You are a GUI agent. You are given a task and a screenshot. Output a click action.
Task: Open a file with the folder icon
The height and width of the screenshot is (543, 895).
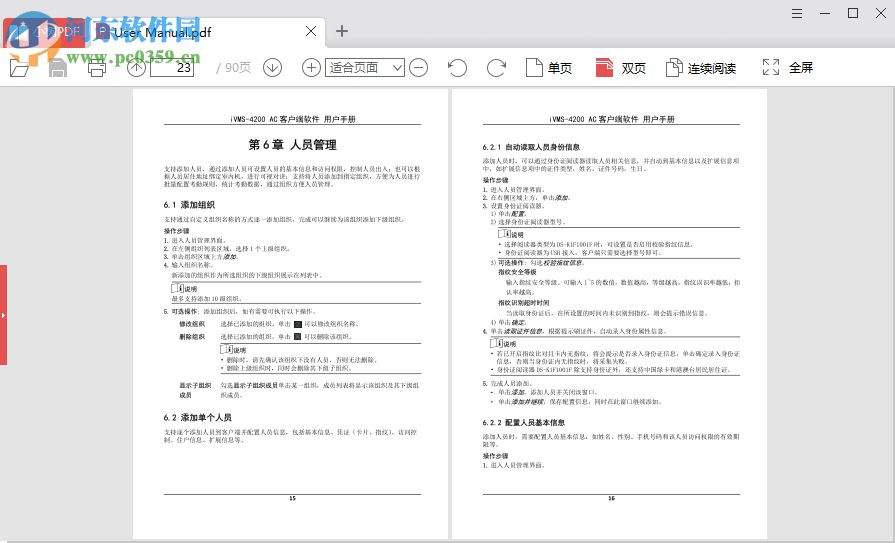click(x=19, y=68)
